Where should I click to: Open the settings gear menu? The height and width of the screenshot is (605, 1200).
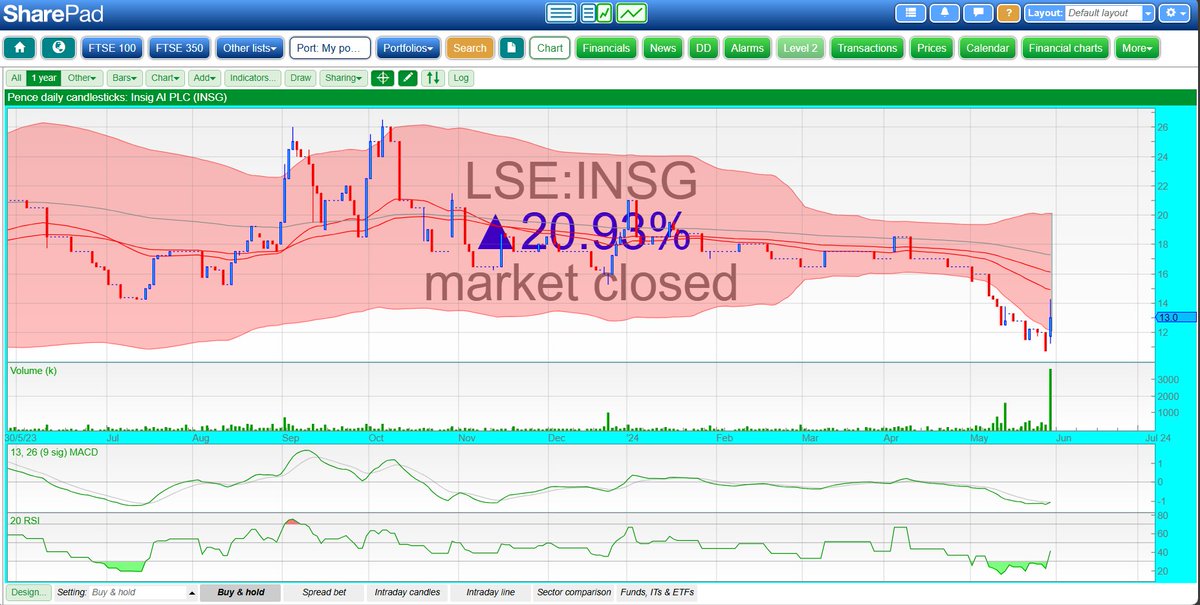(x=1176, y=13)
